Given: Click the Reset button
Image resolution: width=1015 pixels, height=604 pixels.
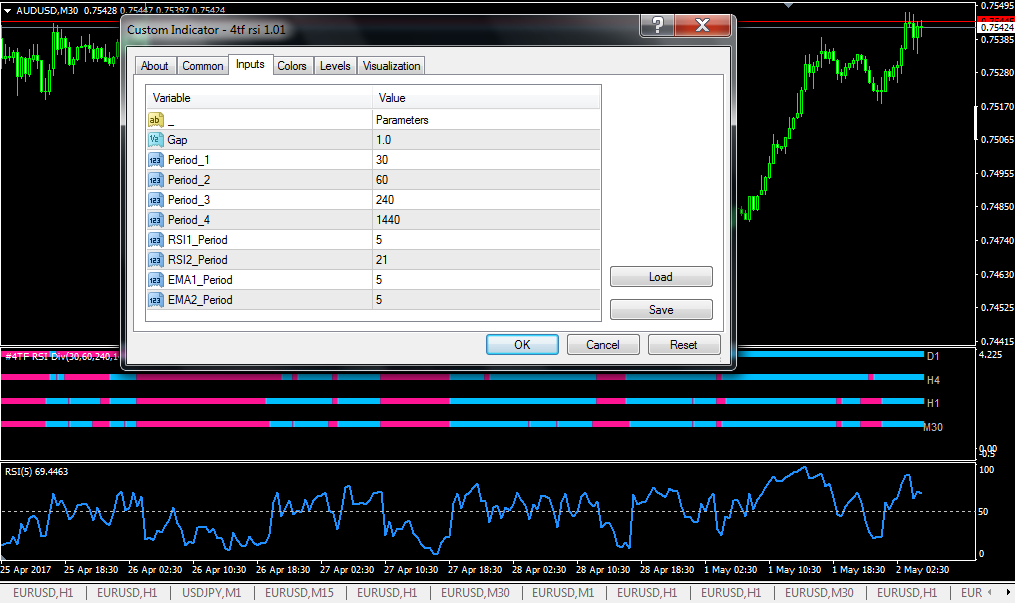Looking at the screenshot, I should click(684, 344).
